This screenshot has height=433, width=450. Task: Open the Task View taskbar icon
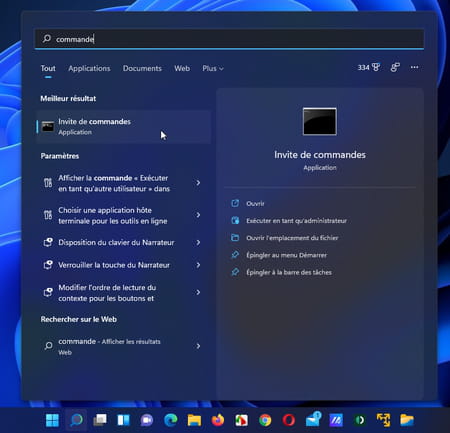[x=100, y=420]
